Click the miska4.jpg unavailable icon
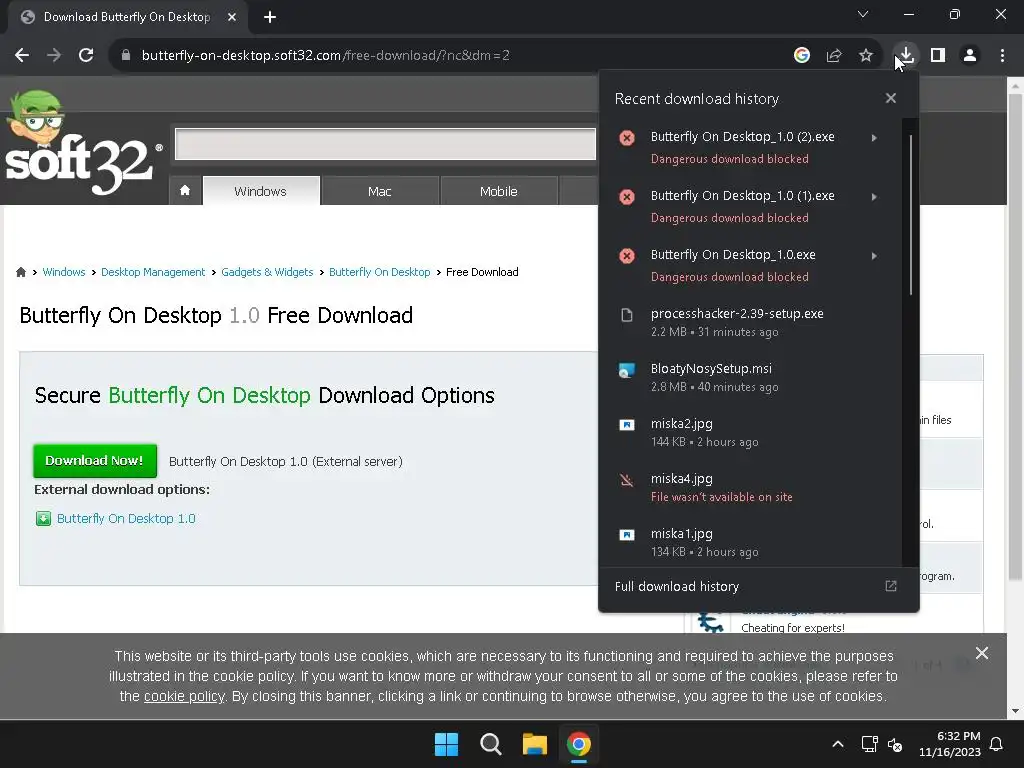The height and width of the screenshot is (768, 1024). (627, 481)
